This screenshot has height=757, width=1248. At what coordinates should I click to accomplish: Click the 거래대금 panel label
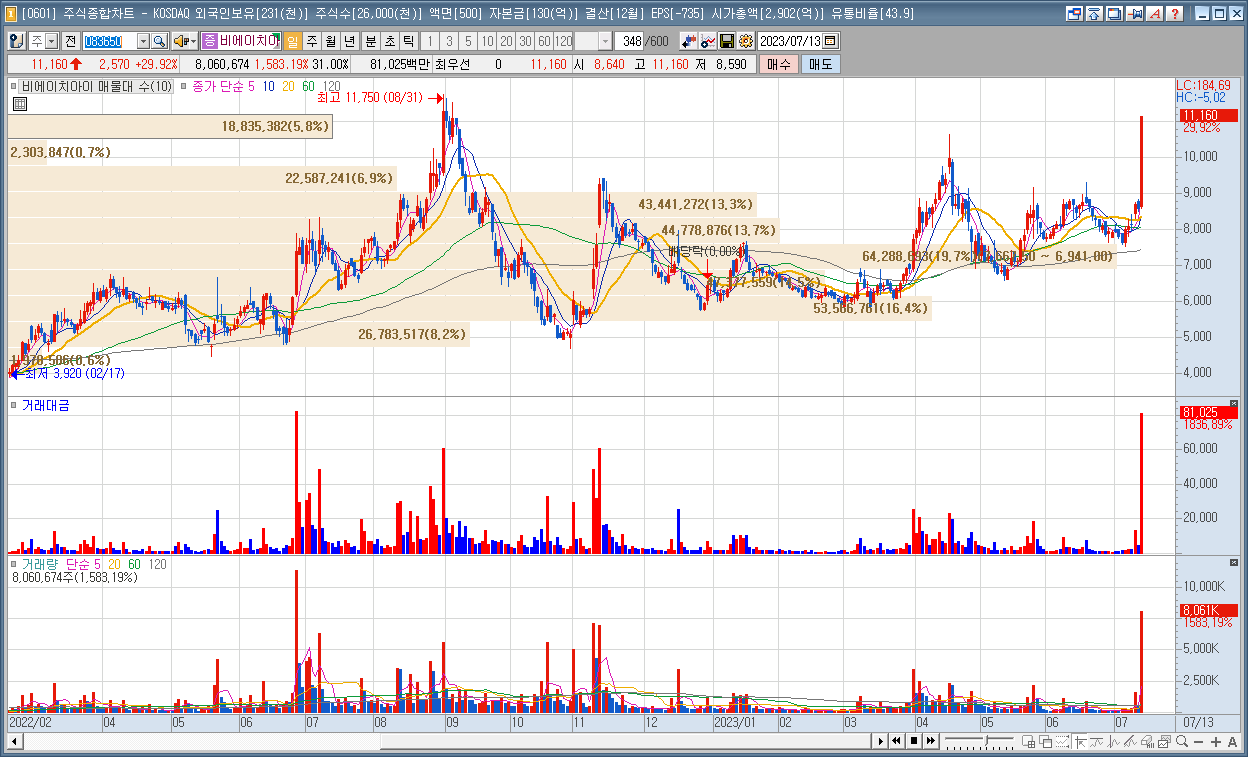46,405
